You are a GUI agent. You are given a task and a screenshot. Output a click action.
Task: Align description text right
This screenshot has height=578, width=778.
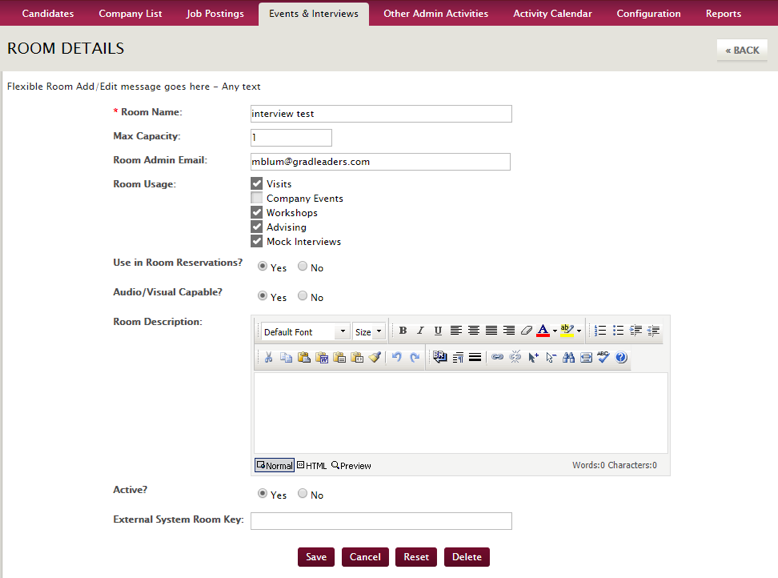509,330
